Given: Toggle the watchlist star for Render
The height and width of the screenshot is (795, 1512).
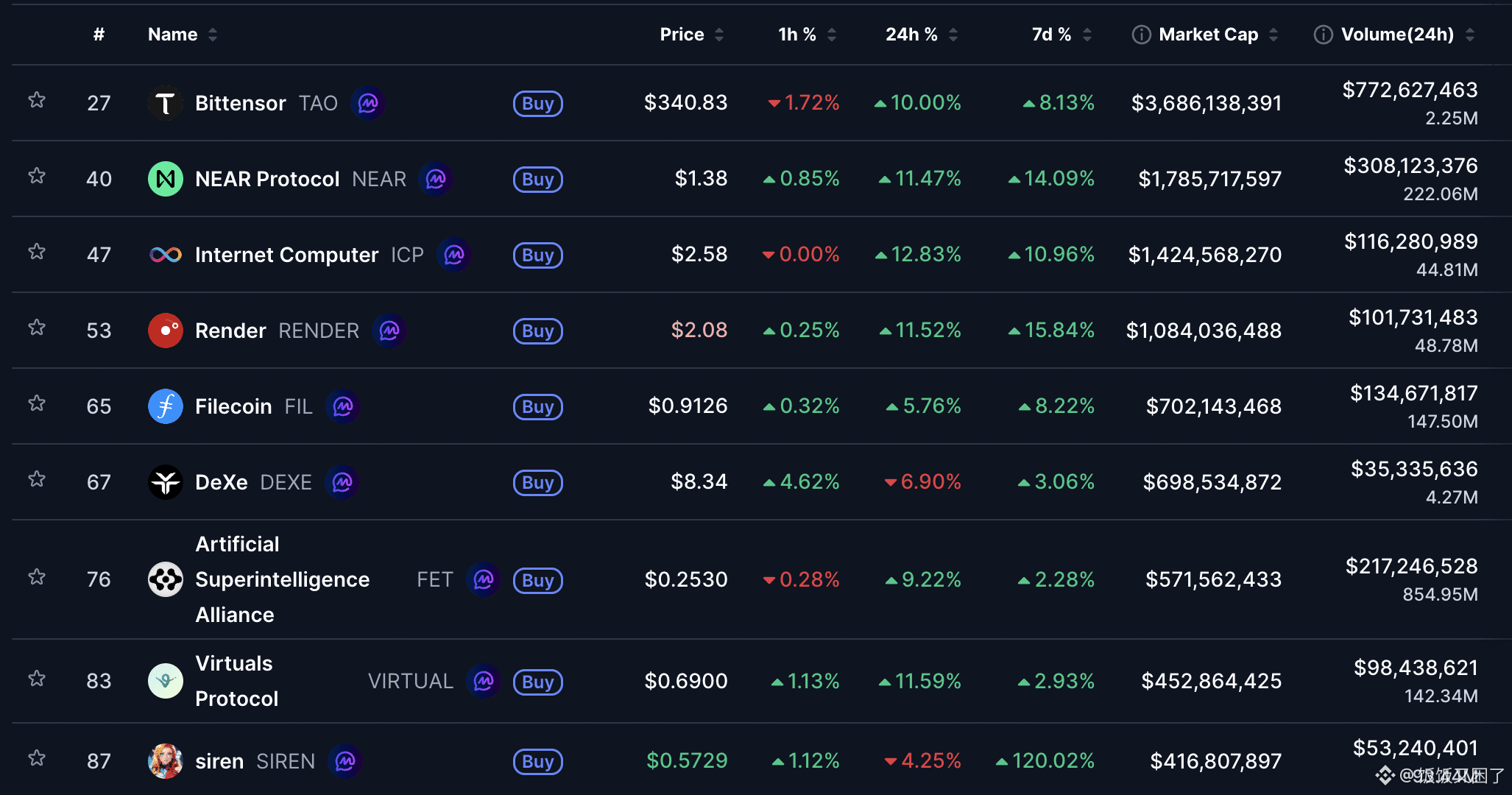Looking at the screenshot, I should (37, 328).
